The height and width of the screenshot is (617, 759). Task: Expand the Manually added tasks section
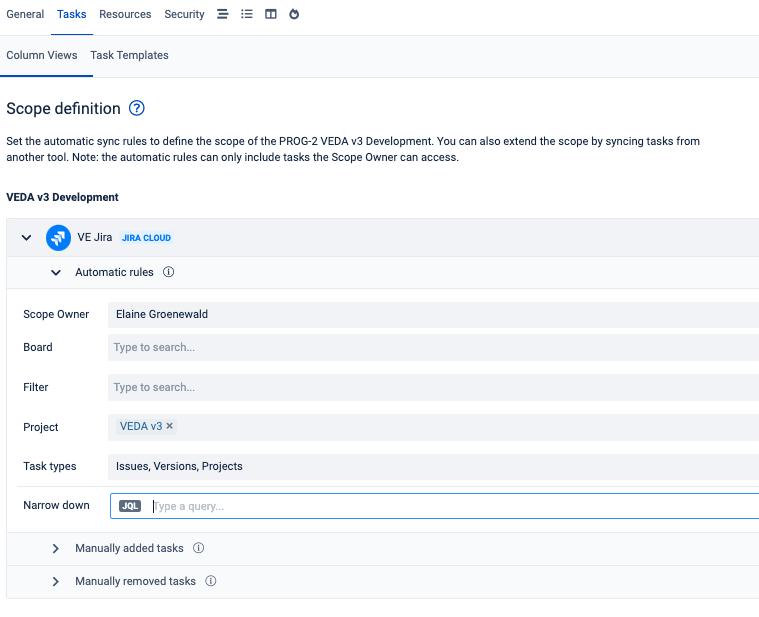pos(56,548)
